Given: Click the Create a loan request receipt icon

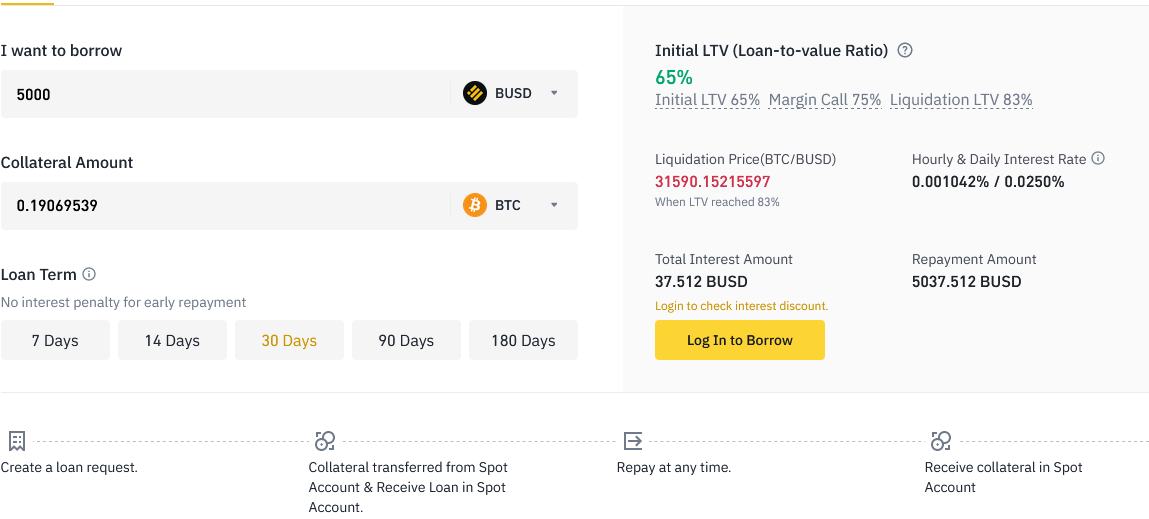Looking at the screenshot, I should [17, 441].
